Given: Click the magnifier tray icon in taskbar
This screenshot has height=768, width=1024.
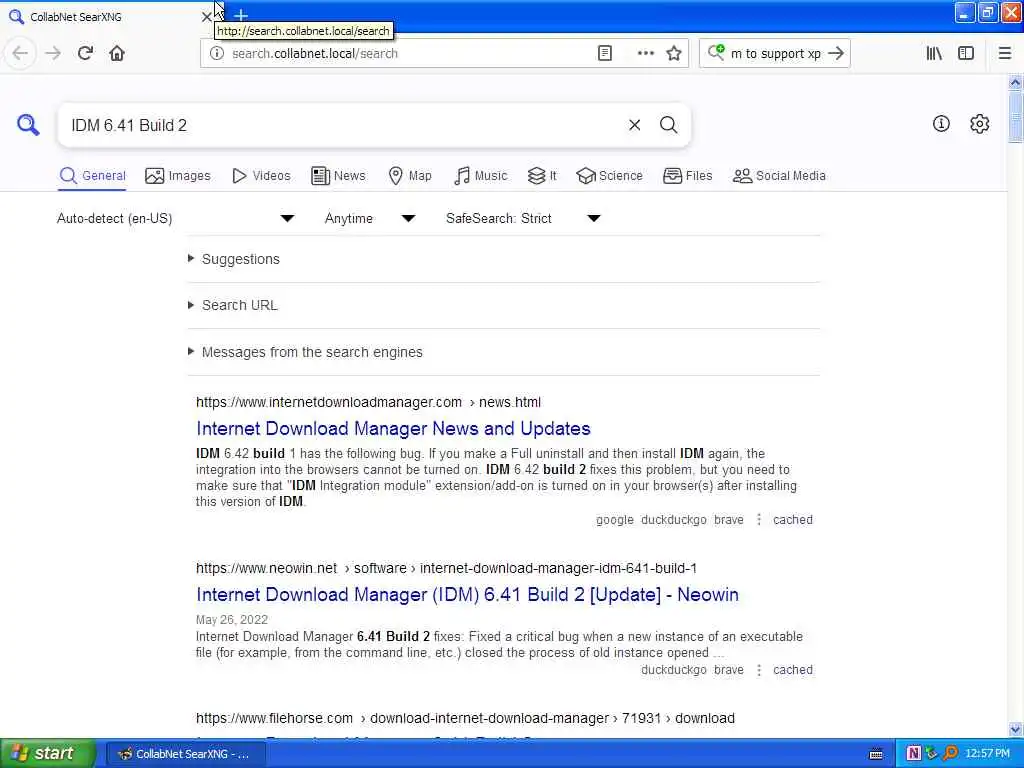Looking at the screenshot, I should (950, 753).
